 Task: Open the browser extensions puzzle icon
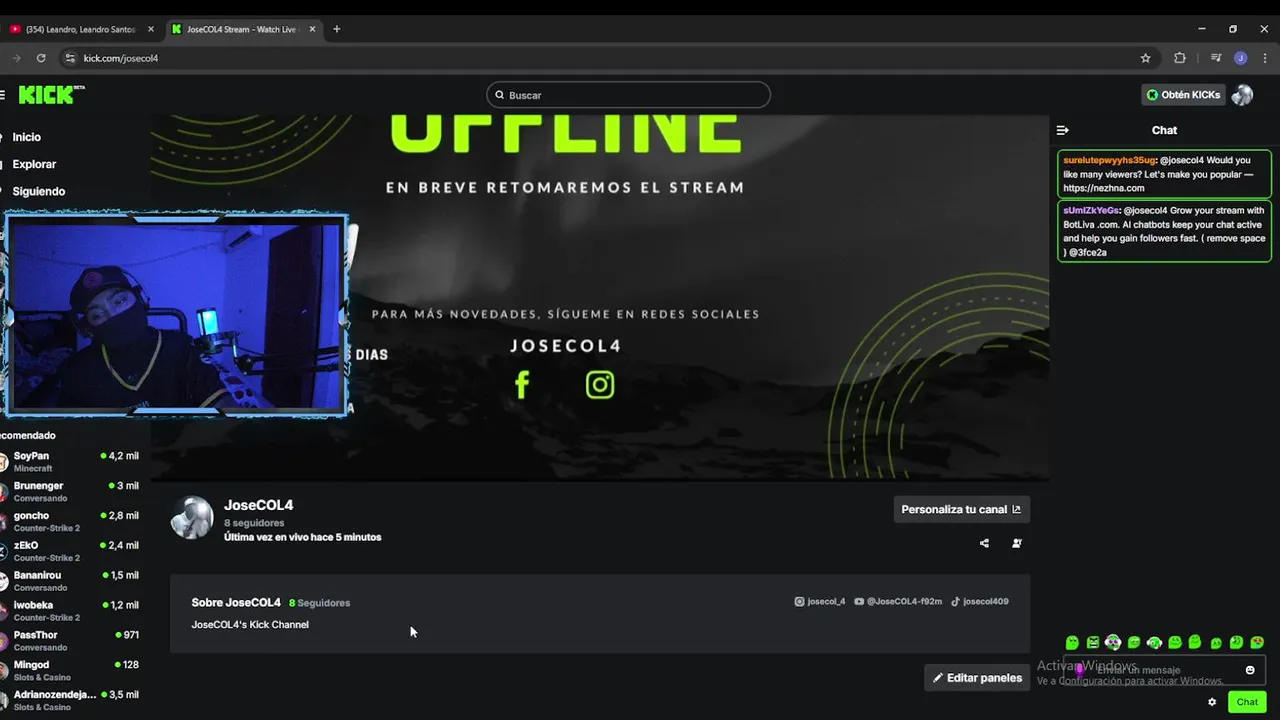click(1180, 58)
